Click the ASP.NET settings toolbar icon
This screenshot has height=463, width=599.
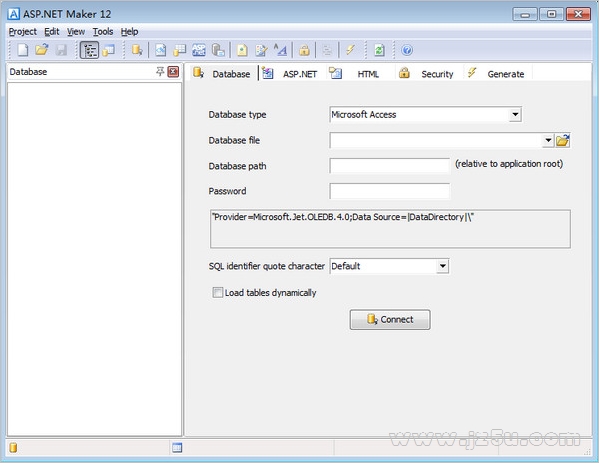pyautogui.click(x=199, y=50)
